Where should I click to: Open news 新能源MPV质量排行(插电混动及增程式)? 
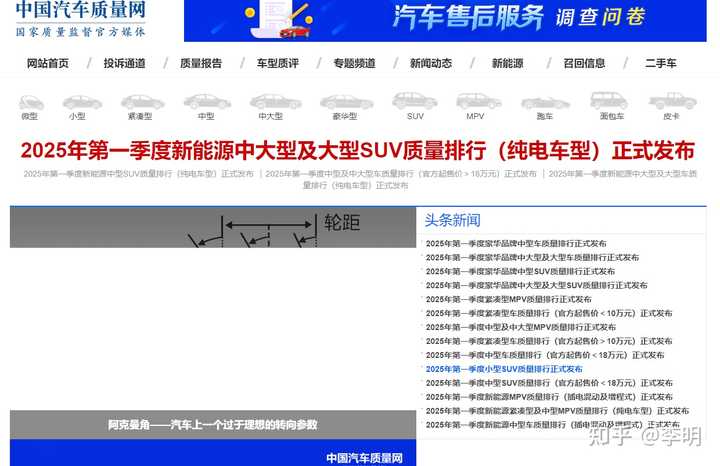tap(549, 397)
